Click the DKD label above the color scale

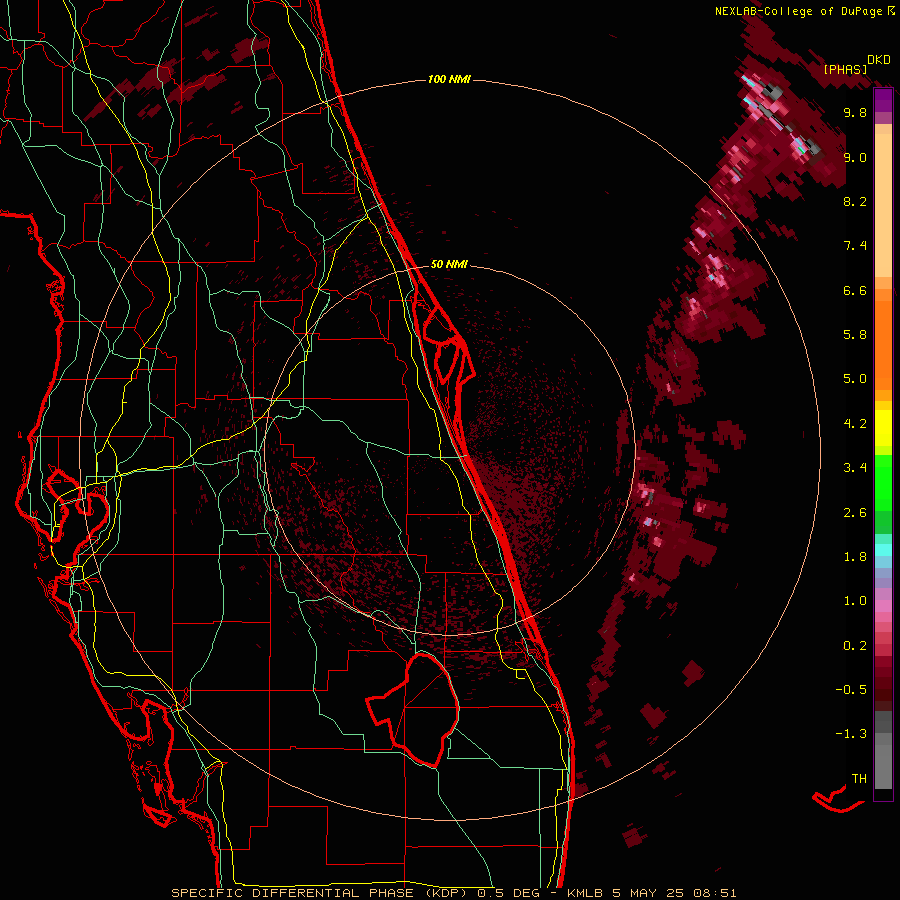pyautogui.click(x=879, y=59)
